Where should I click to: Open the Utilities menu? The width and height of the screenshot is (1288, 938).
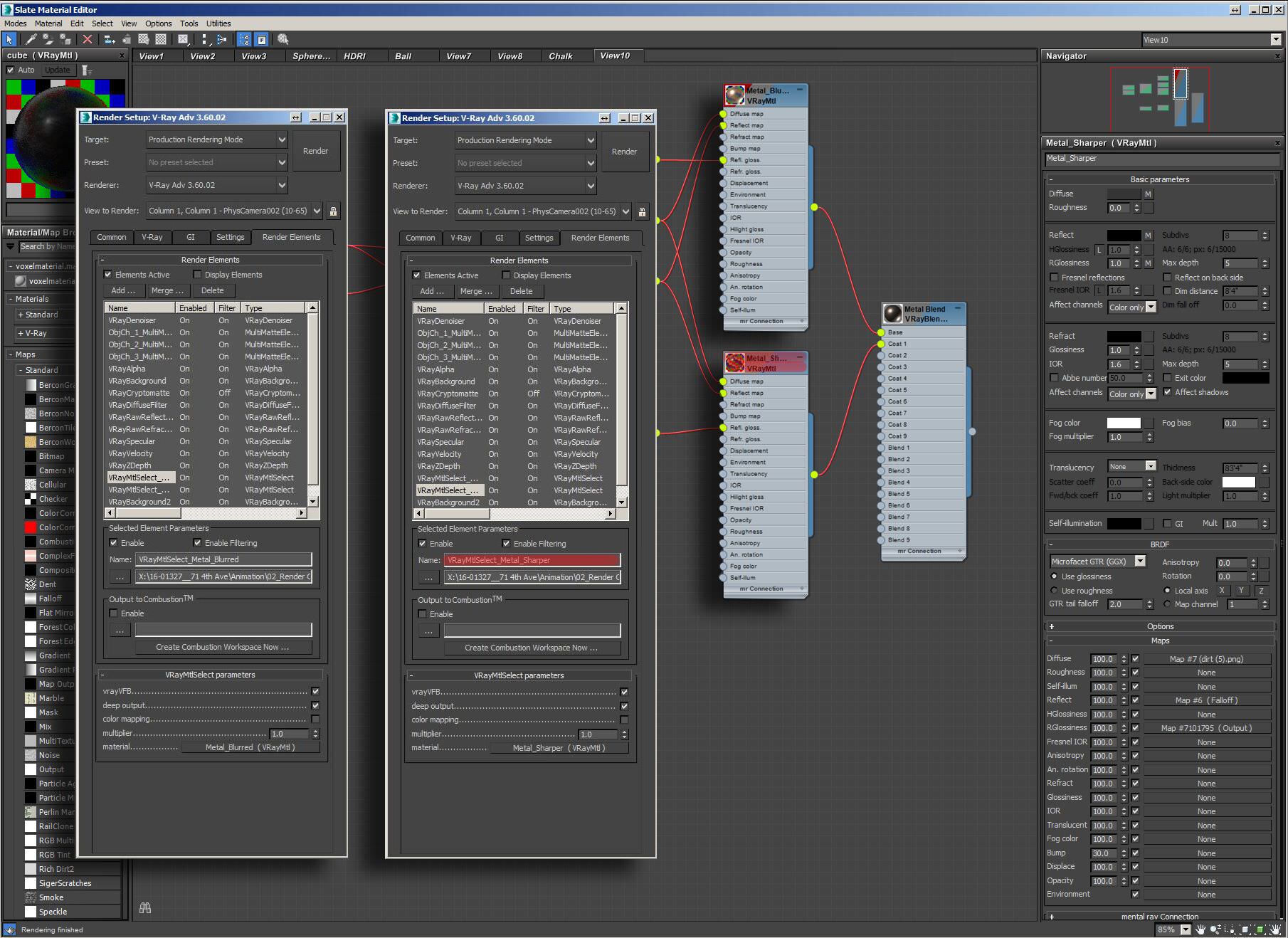[x=218, y=23]
